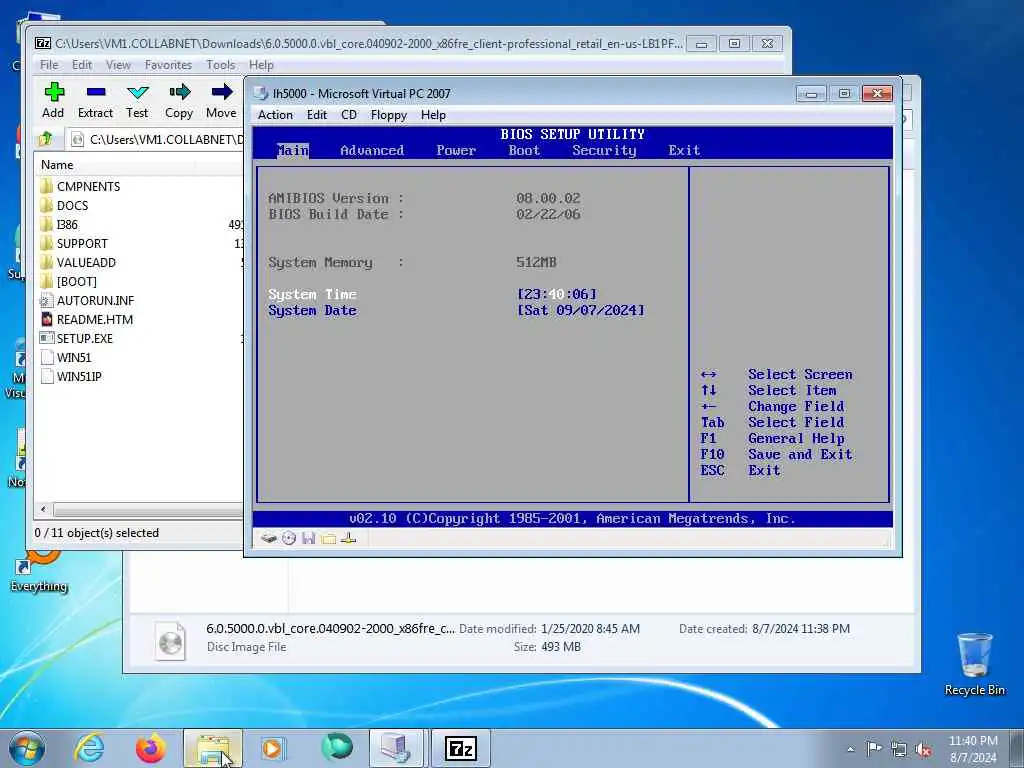Click the horizontal scrollbar left arrow in 7-Zip
Image resolution: width=1024 pixels, height=768 pixels.
(x=43, y=509)
